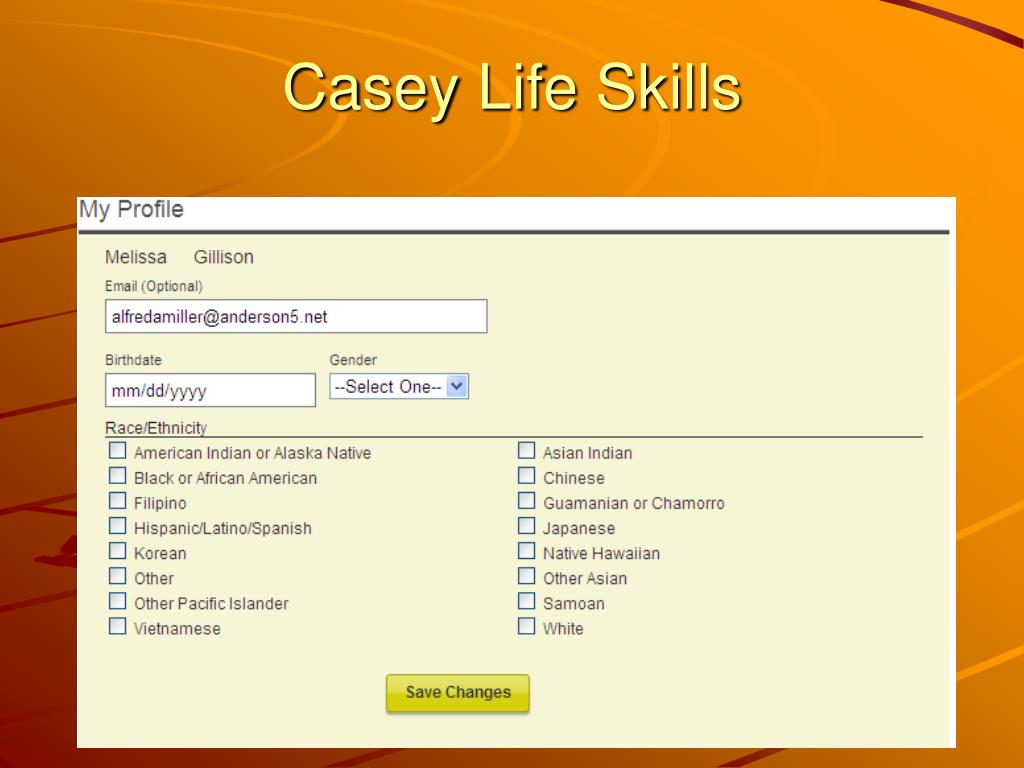
Task: Click the Birthdate field label
Action: point(133,360)
